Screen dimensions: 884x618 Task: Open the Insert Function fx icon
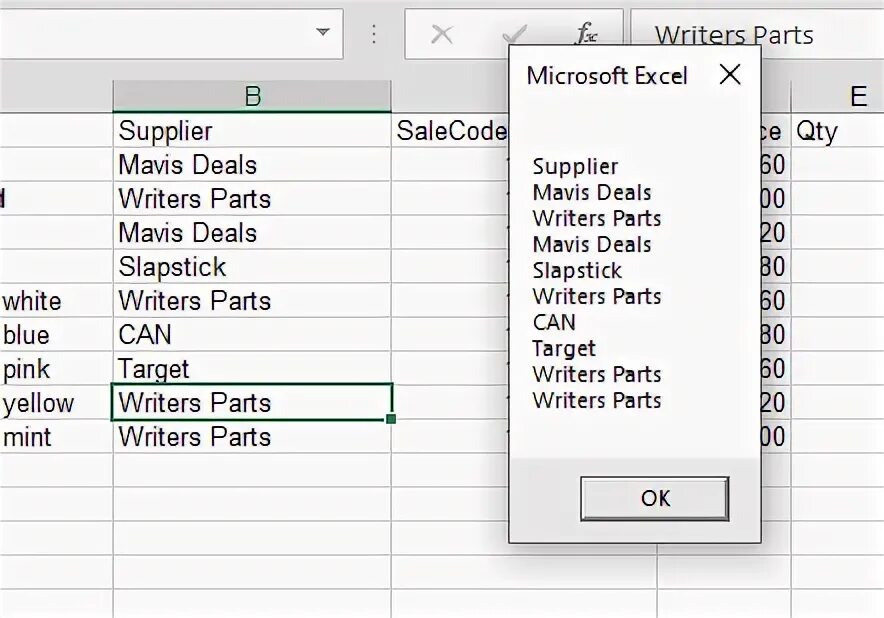coord(587,35)
